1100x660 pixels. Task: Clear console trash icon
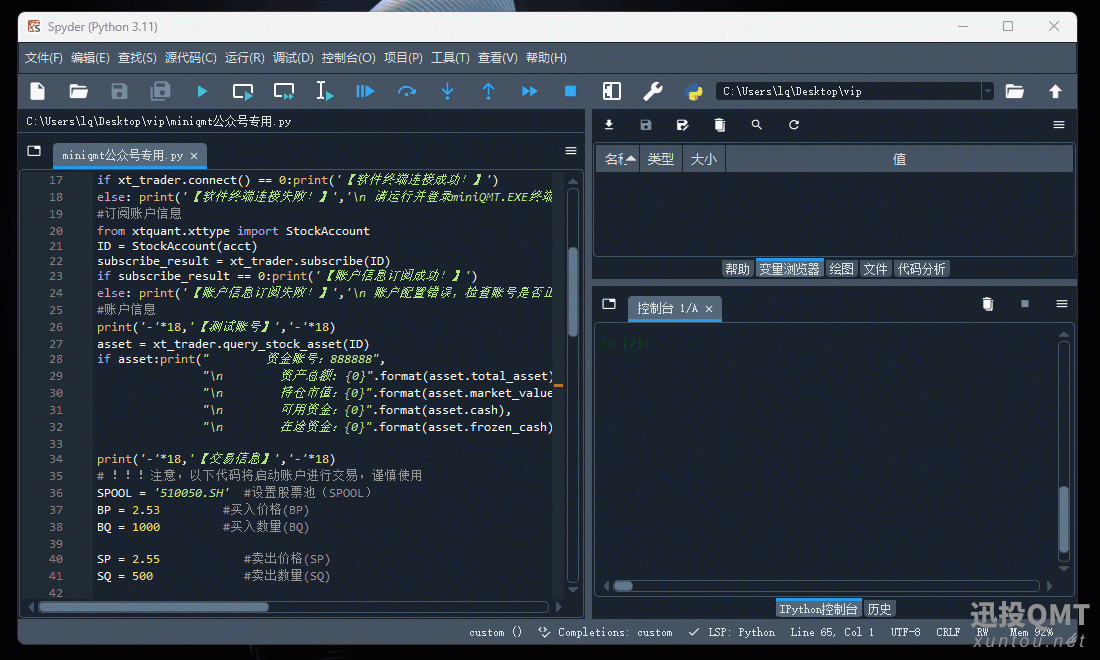pos(988,304)
